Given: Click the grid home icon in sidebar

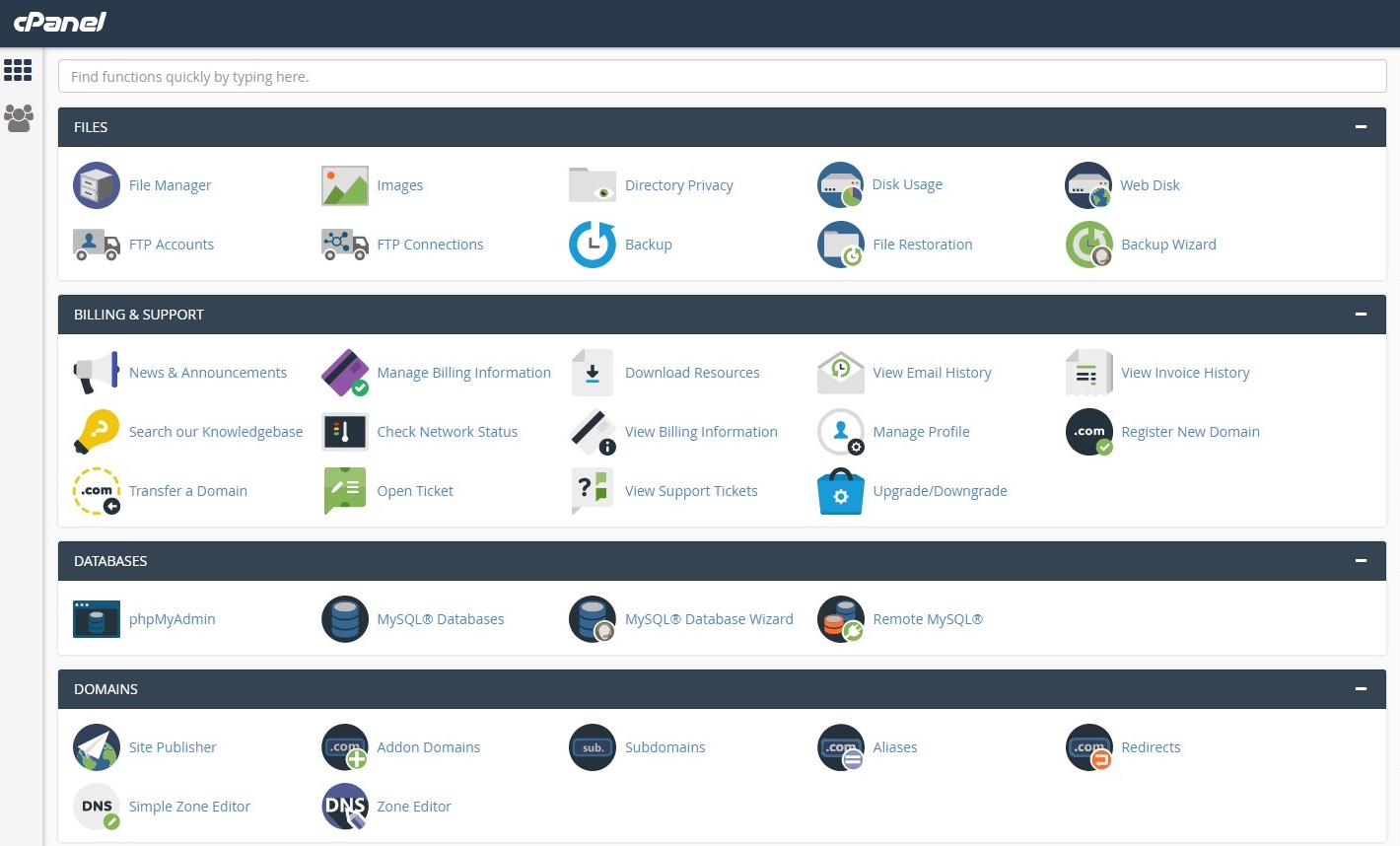Looking at the screenshot, I should [x=19, y=70].
